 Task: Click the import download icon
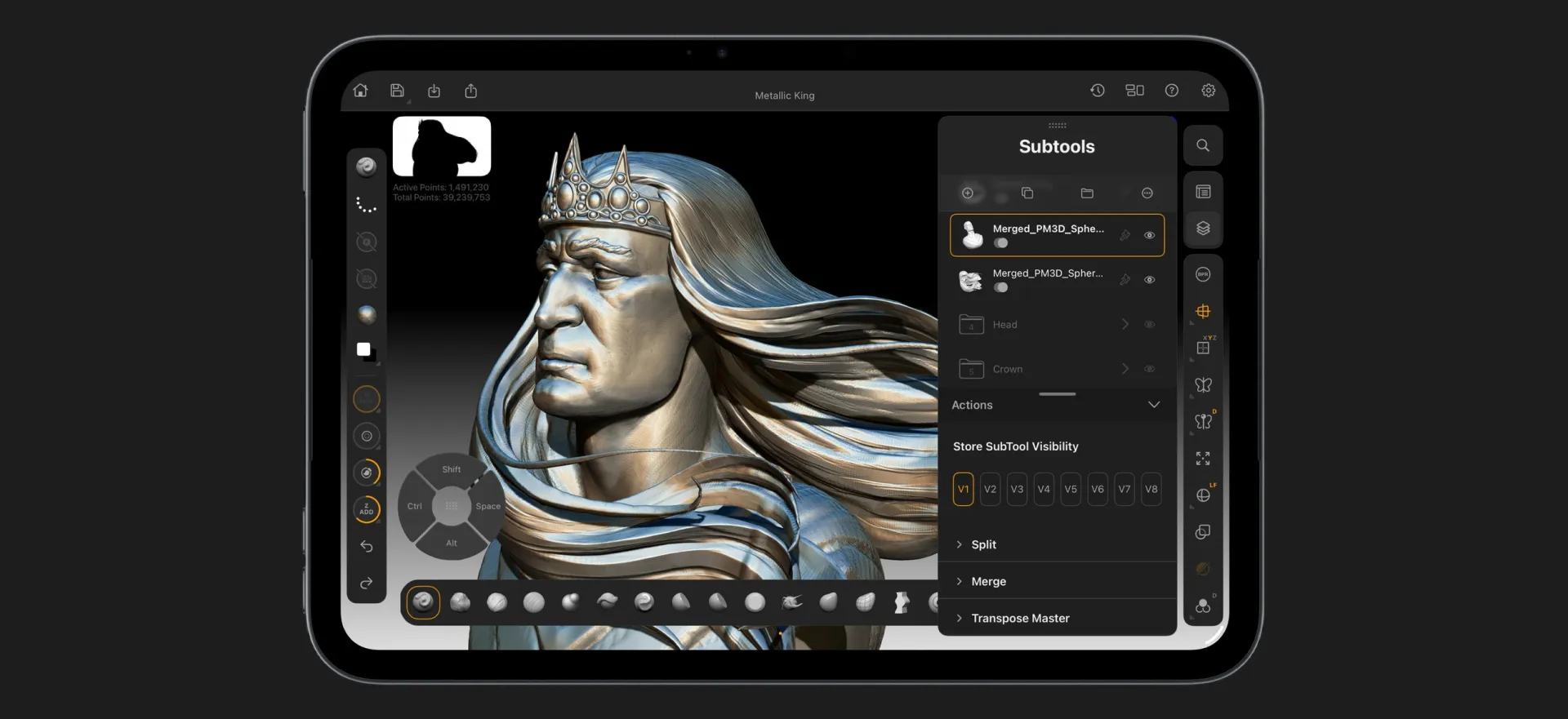click(x=434, y=91)
